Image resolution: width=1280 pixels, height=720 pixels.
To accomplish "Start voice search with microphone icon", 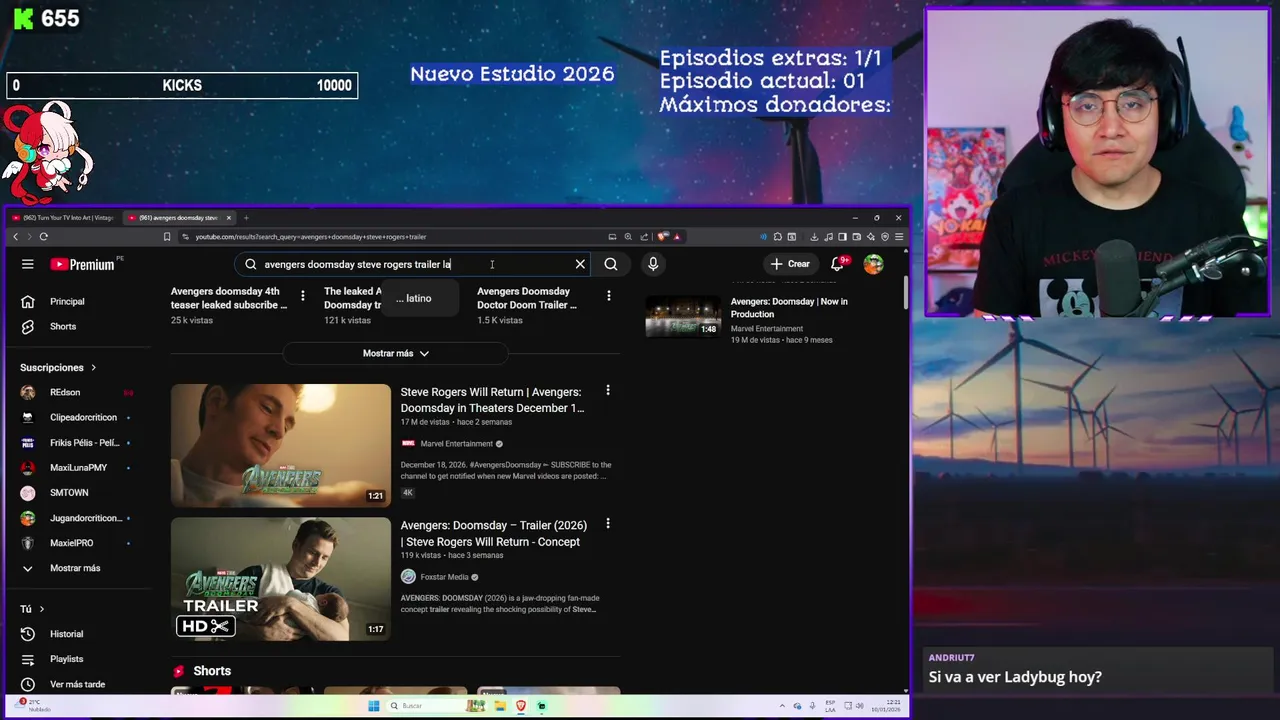I will tap(653, 264).
